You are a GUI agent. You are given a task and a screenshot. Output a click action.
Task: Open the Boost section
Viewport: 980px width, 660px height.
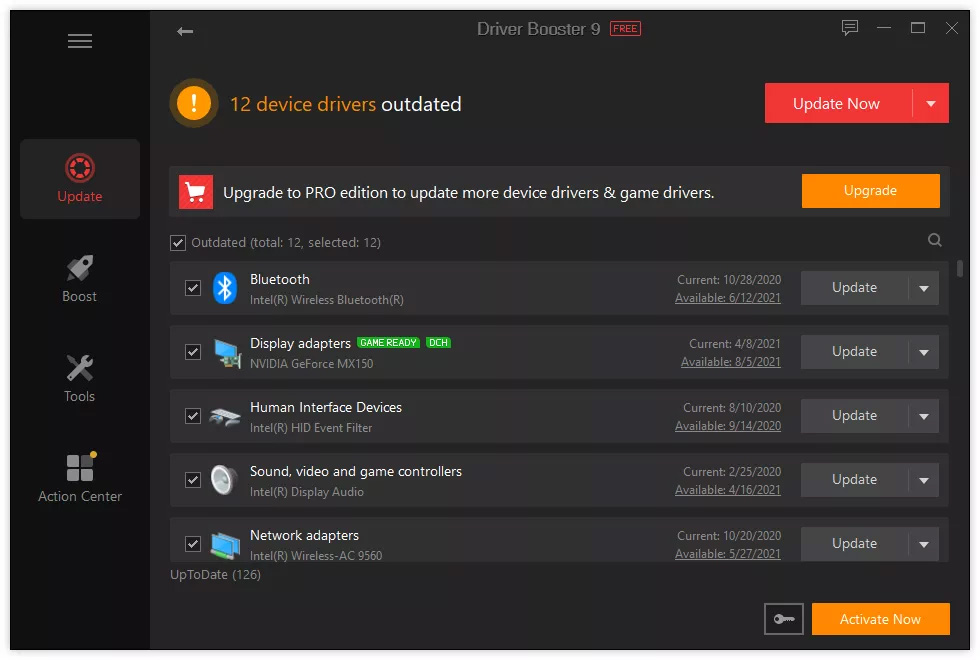click(80, 279)
